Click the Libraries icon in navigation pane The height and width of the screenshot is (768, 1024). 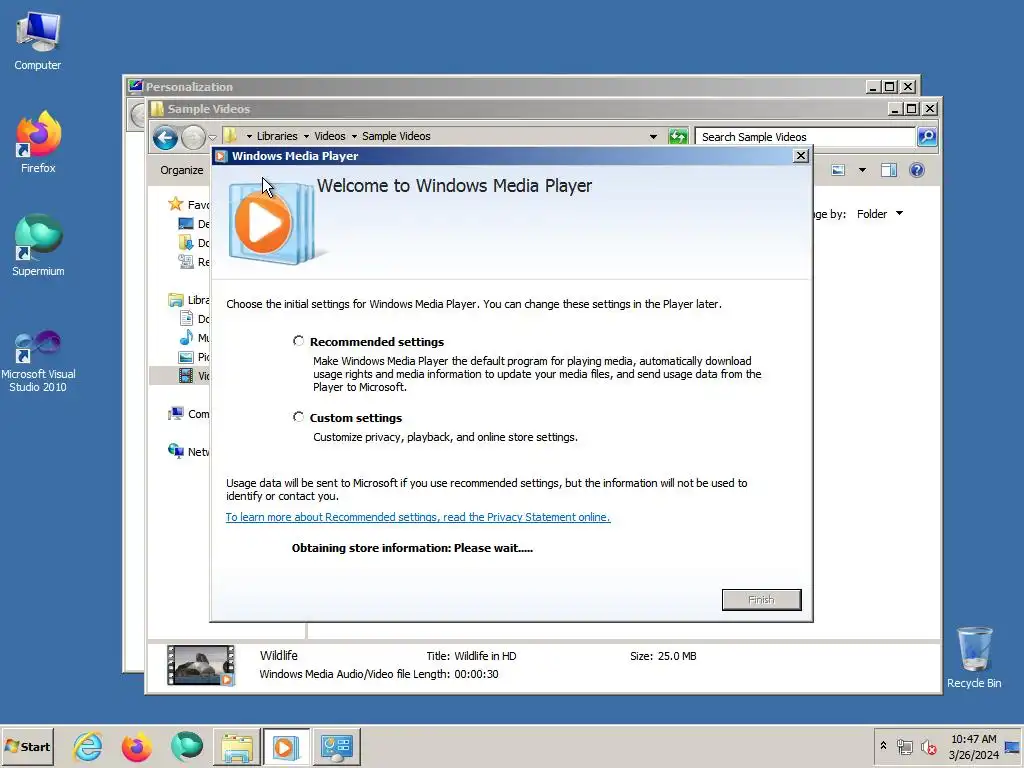(176, 300)
